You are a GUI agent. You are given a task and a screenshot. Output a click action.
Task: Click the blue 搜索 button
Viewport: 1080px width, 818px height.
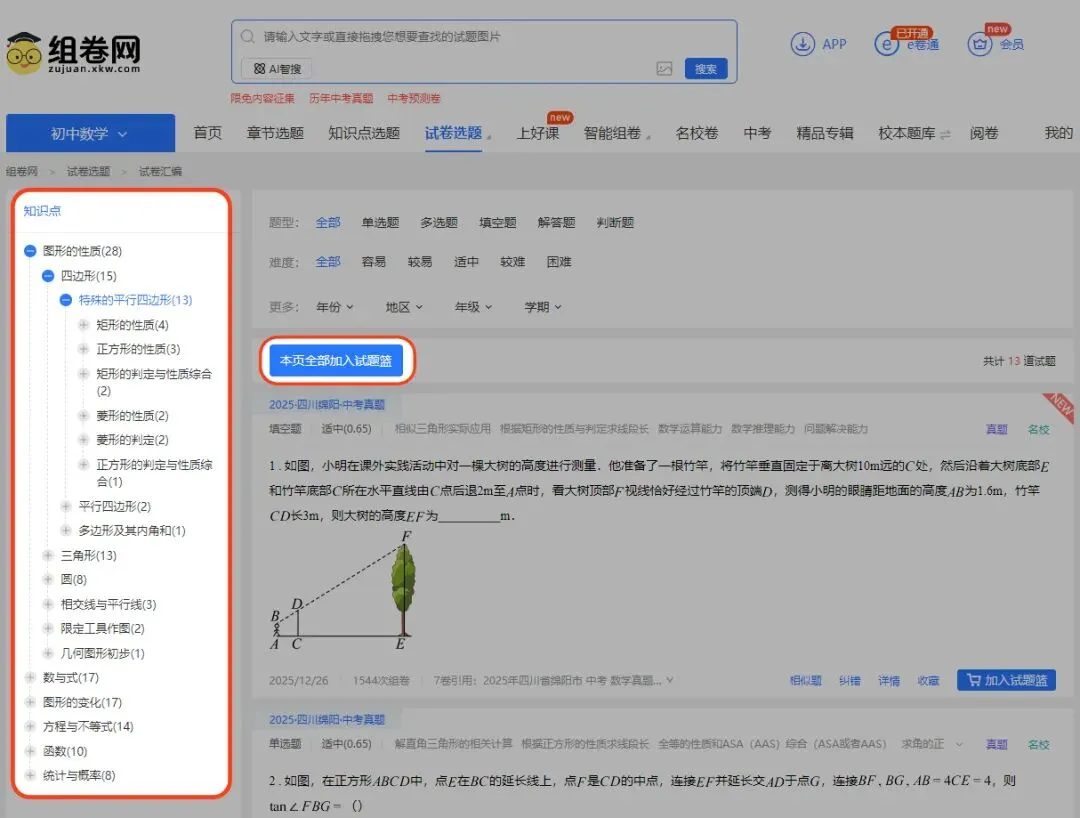[706, 69]
